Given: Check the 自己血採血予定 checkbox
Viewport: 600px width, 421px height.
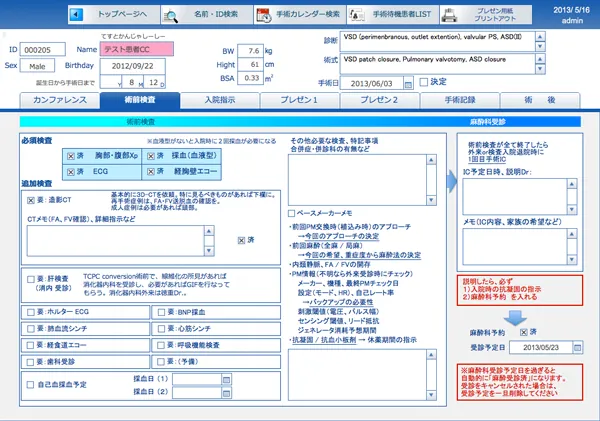Looking at the screenshot, I should pos(30,385).
